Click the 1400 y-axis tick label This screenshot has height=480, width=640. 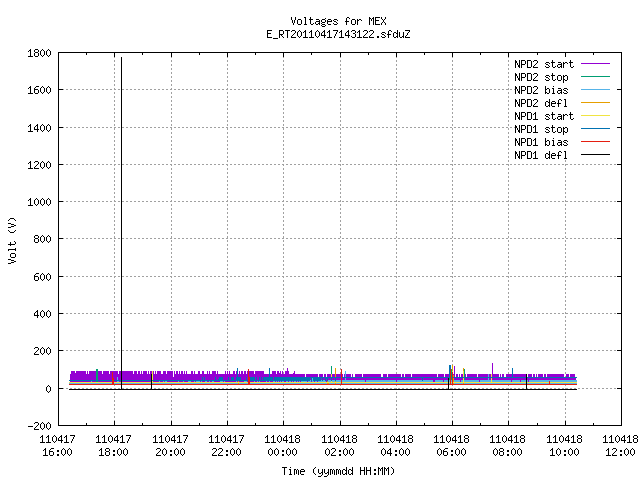[x=39, y=128]
